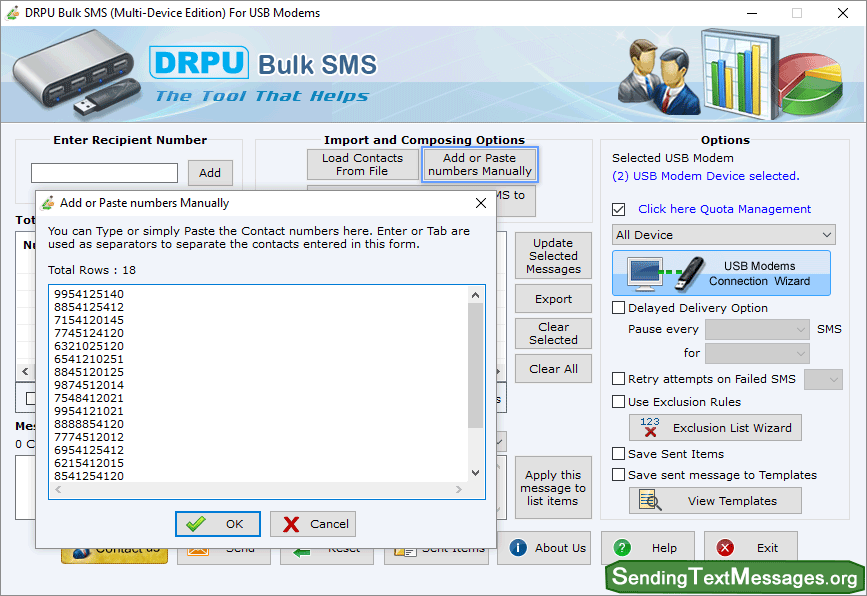The height and width of the screenshot is (596, 867).
Task: Click number 8845120125 in the list
Action: pyautogui.click(x=89, y=372)
